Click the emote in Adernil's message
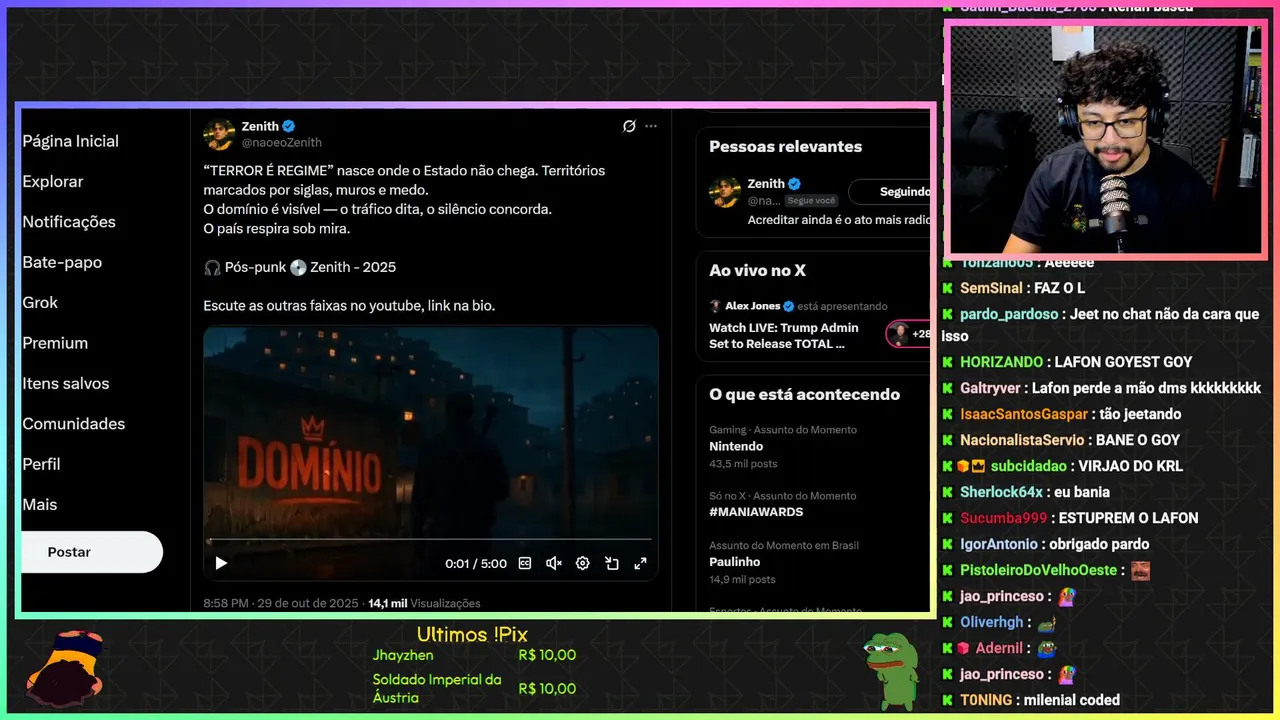1280x720 pixels. click(1046, 649)
